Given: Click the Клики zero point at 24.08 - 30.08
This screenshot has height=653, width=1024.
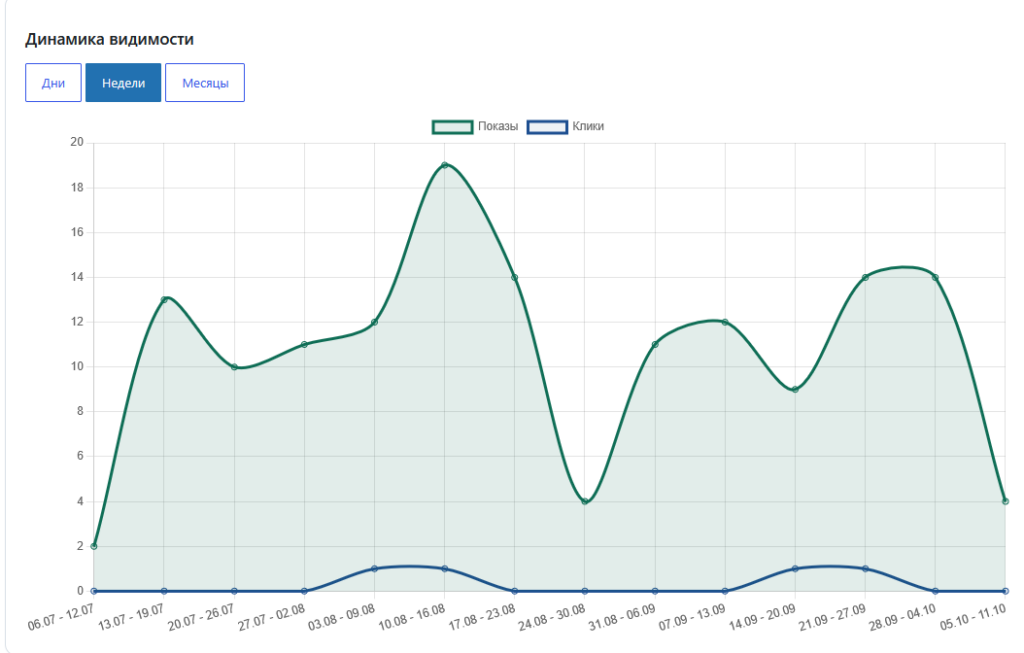Looking at the screenshot, I should [x=585, y=591].
